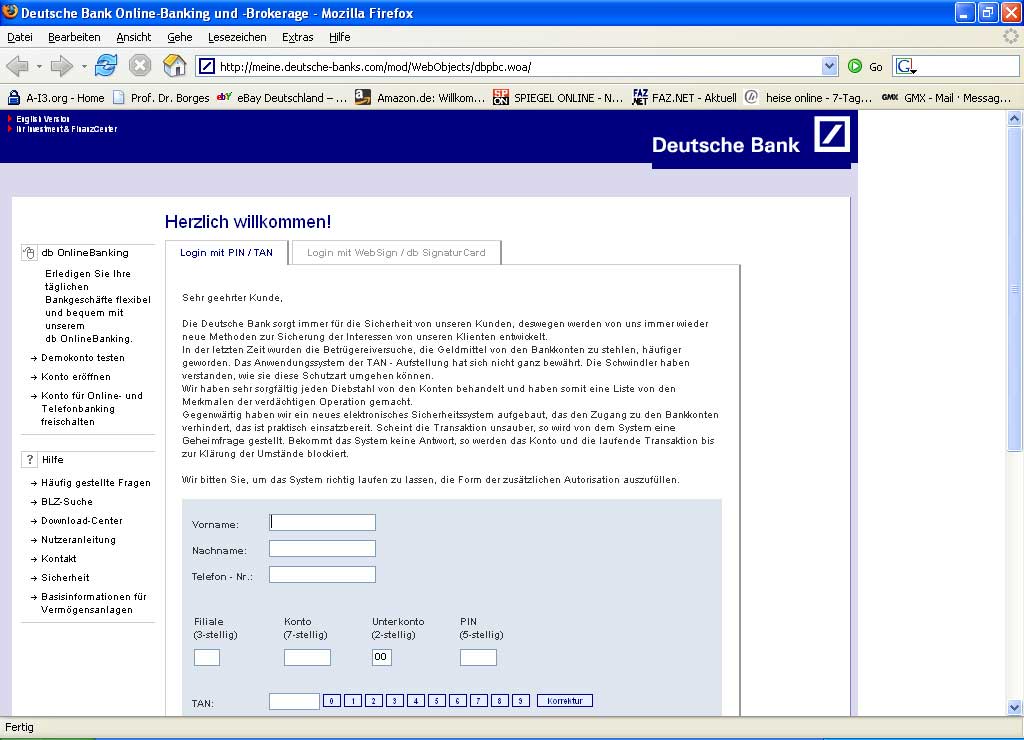Open the GMX Mail bookmark
This screenshot has height=740, width=1024.
point(946,98)
